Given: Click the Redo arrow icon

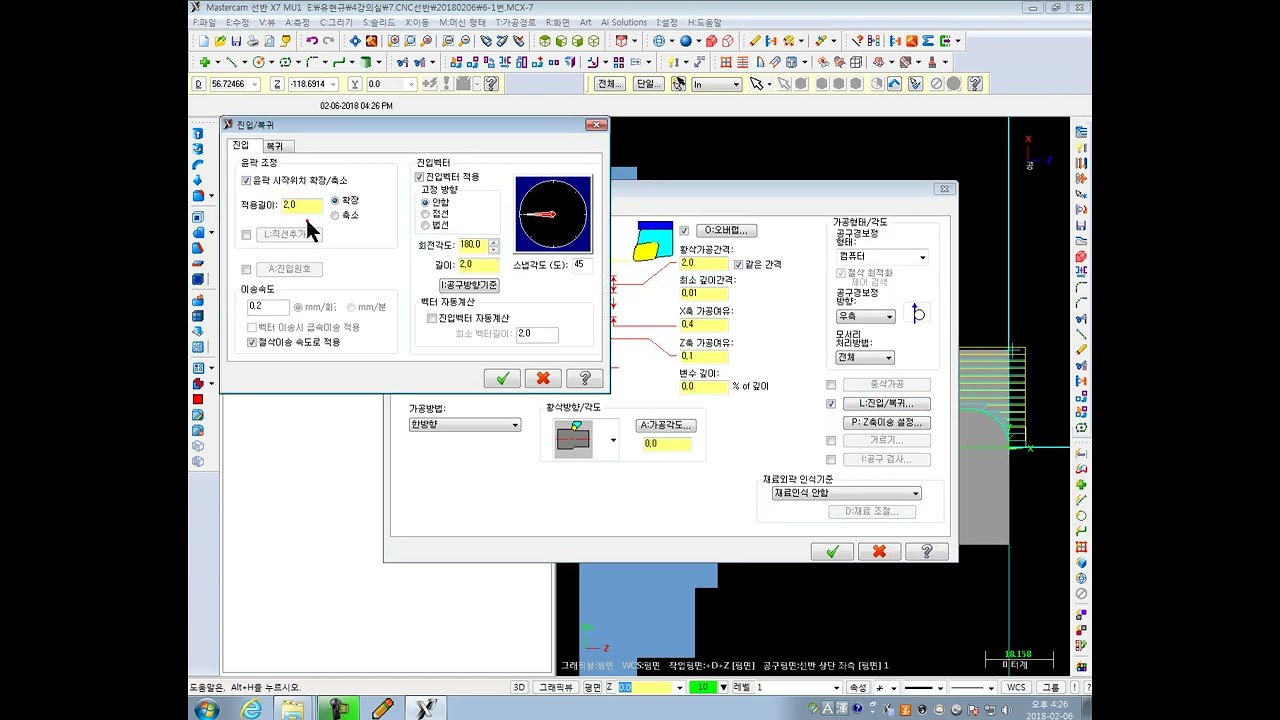Looking at the screenshot, I should (328, 41).
